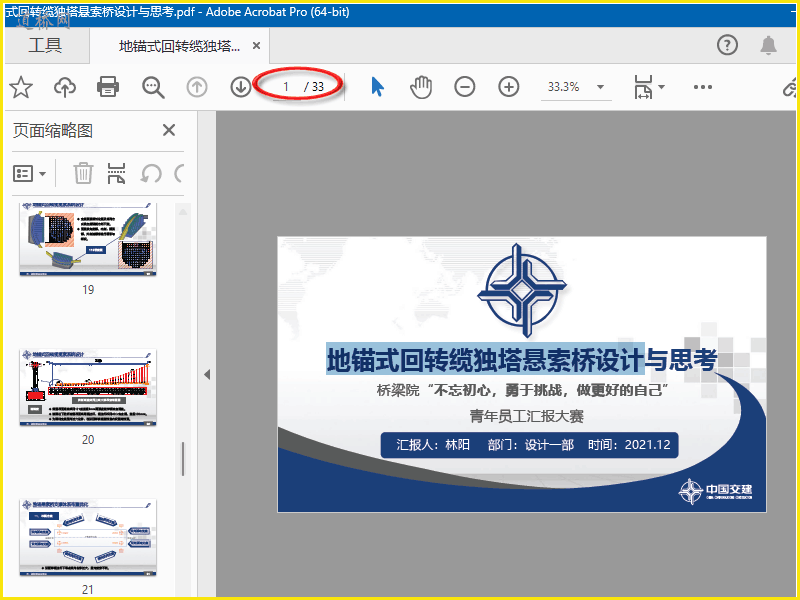Select page 19 thumbnail

pyautogui.click(x=88, y=239)
